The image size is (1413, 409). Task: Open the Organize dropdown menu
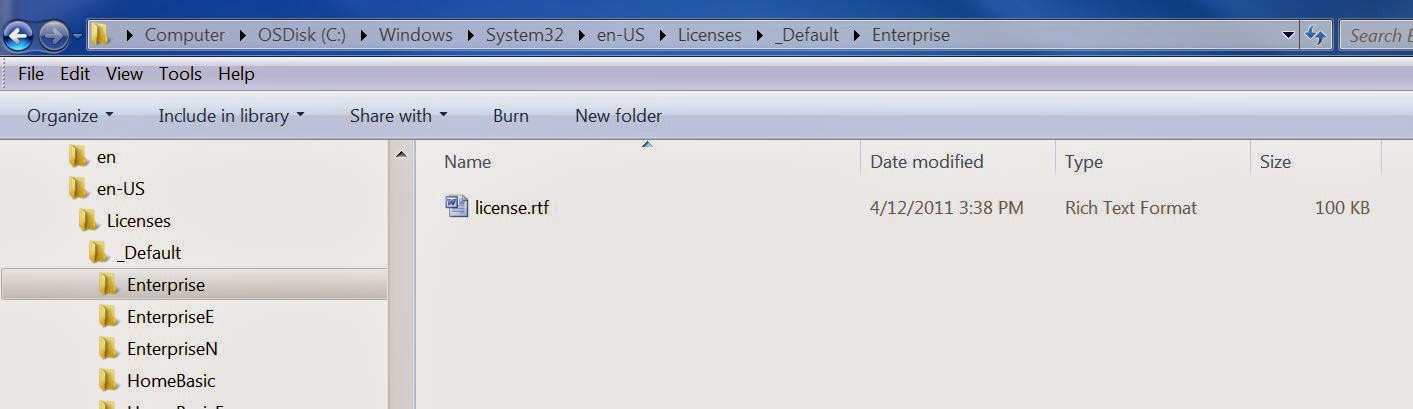point(70,116)
